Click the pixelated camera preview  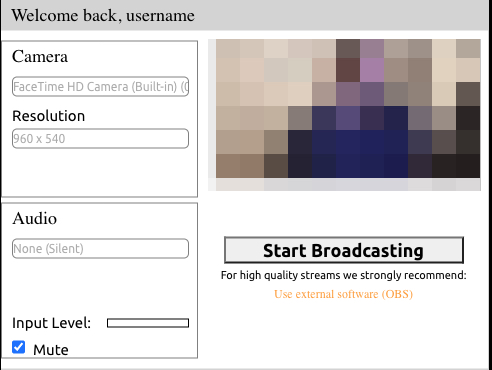pyautogui.click(x=348, y=108)
